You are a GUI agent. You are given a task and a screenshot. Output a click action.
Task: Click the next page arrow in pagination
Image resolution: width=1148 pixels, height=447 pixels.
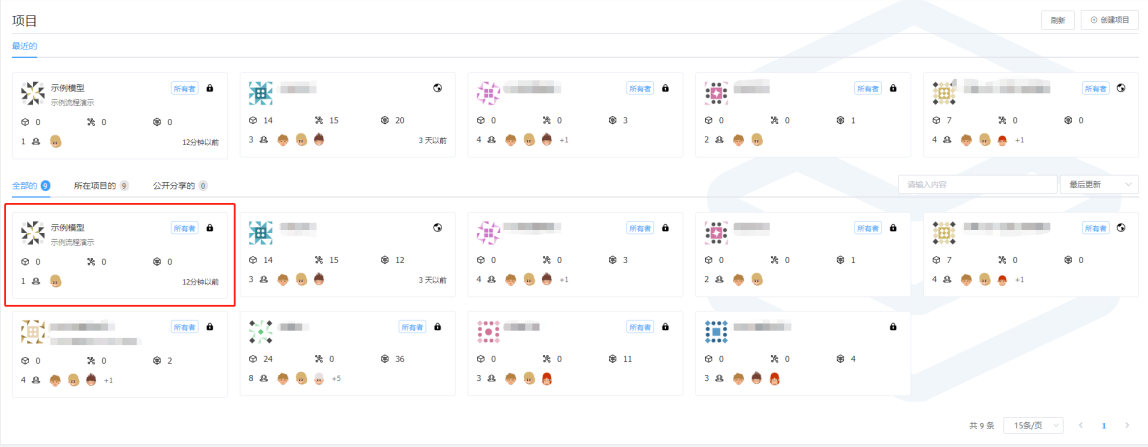pos(1127,425)
